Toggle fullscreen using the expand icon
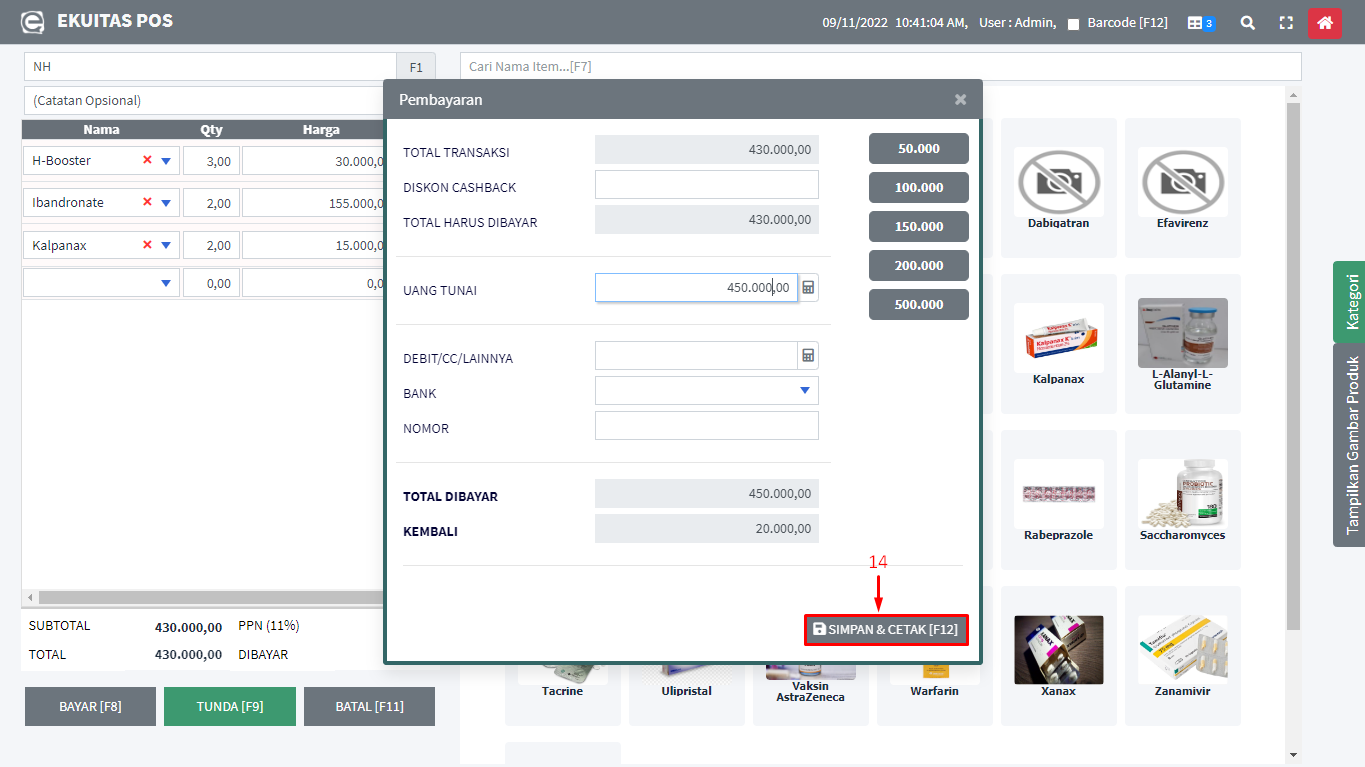The height and width of the screenshot is (767, 1365). [x=1286, y=22]
